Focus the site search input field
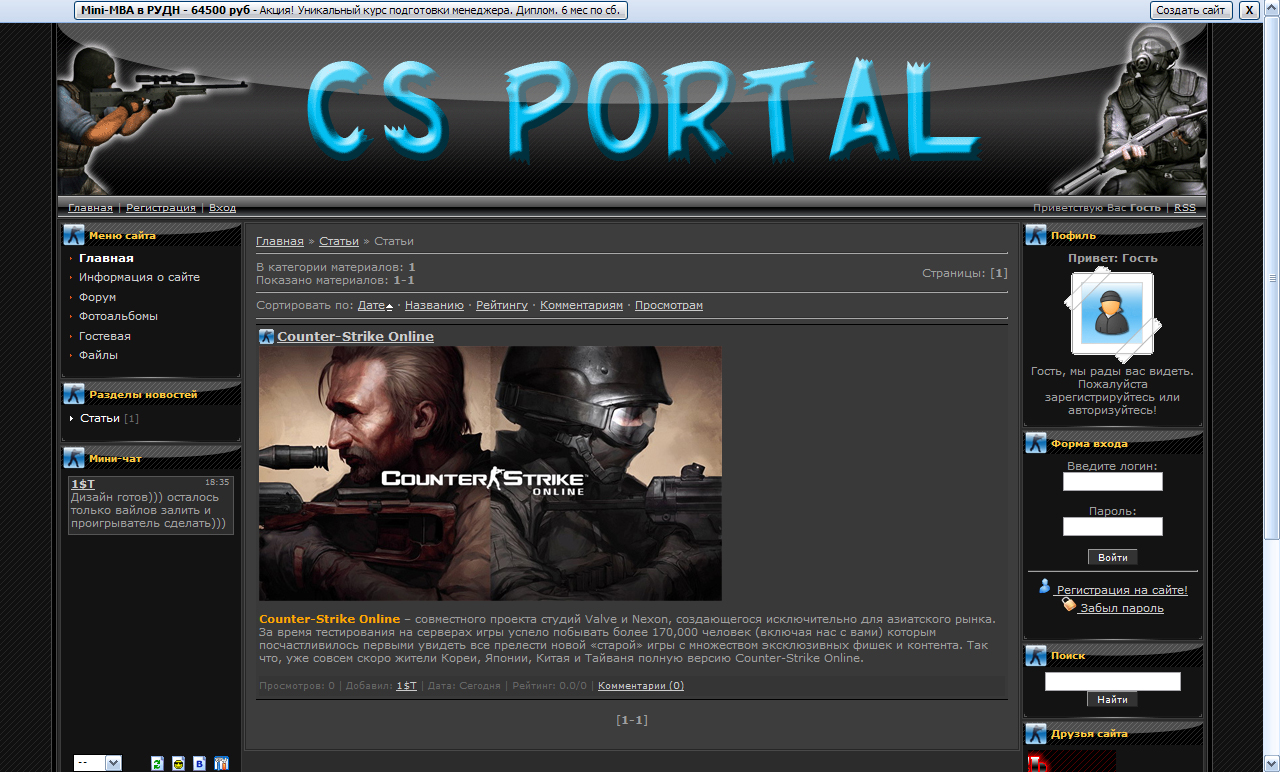Screen dimensions: 1280x772 1112,681
